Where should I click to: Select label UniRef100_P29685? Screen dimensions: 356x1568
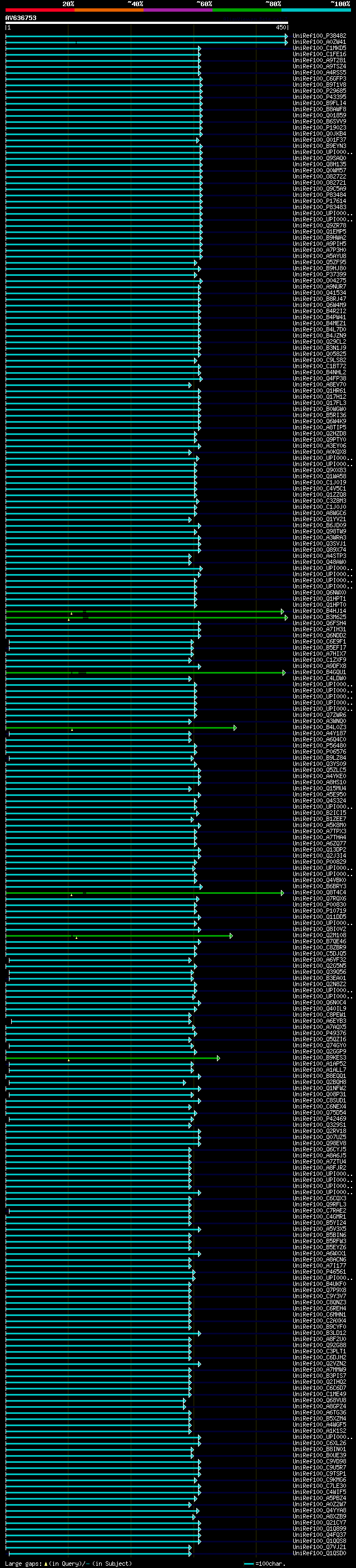point(319,91)
